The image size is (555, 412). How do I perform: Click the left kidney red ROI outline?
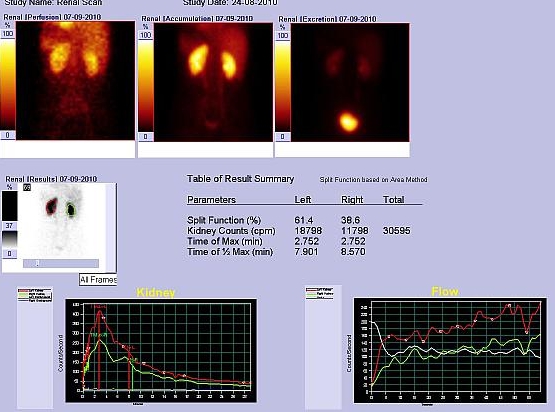click(x=52, y=207)
